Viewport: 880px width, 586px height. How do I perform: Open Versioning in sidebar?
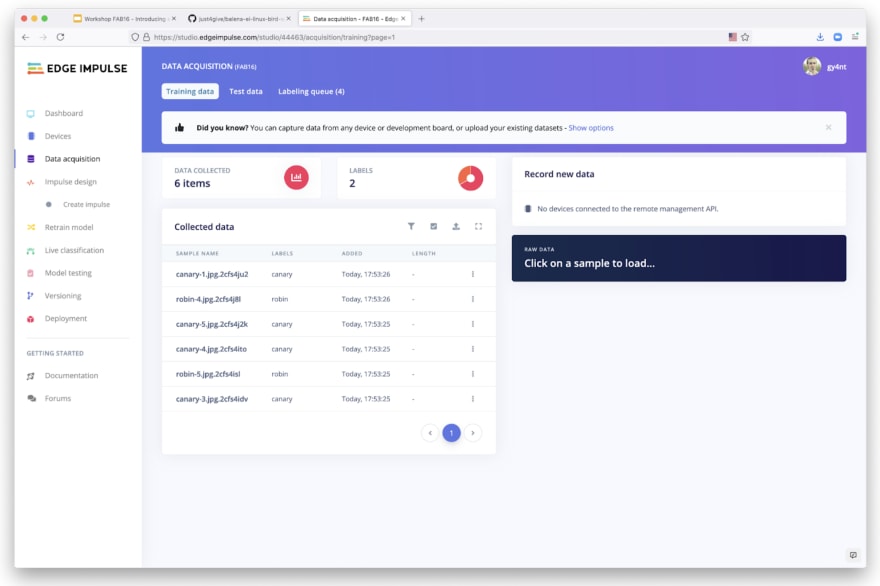pyautogui.click(x=63, y=296)
